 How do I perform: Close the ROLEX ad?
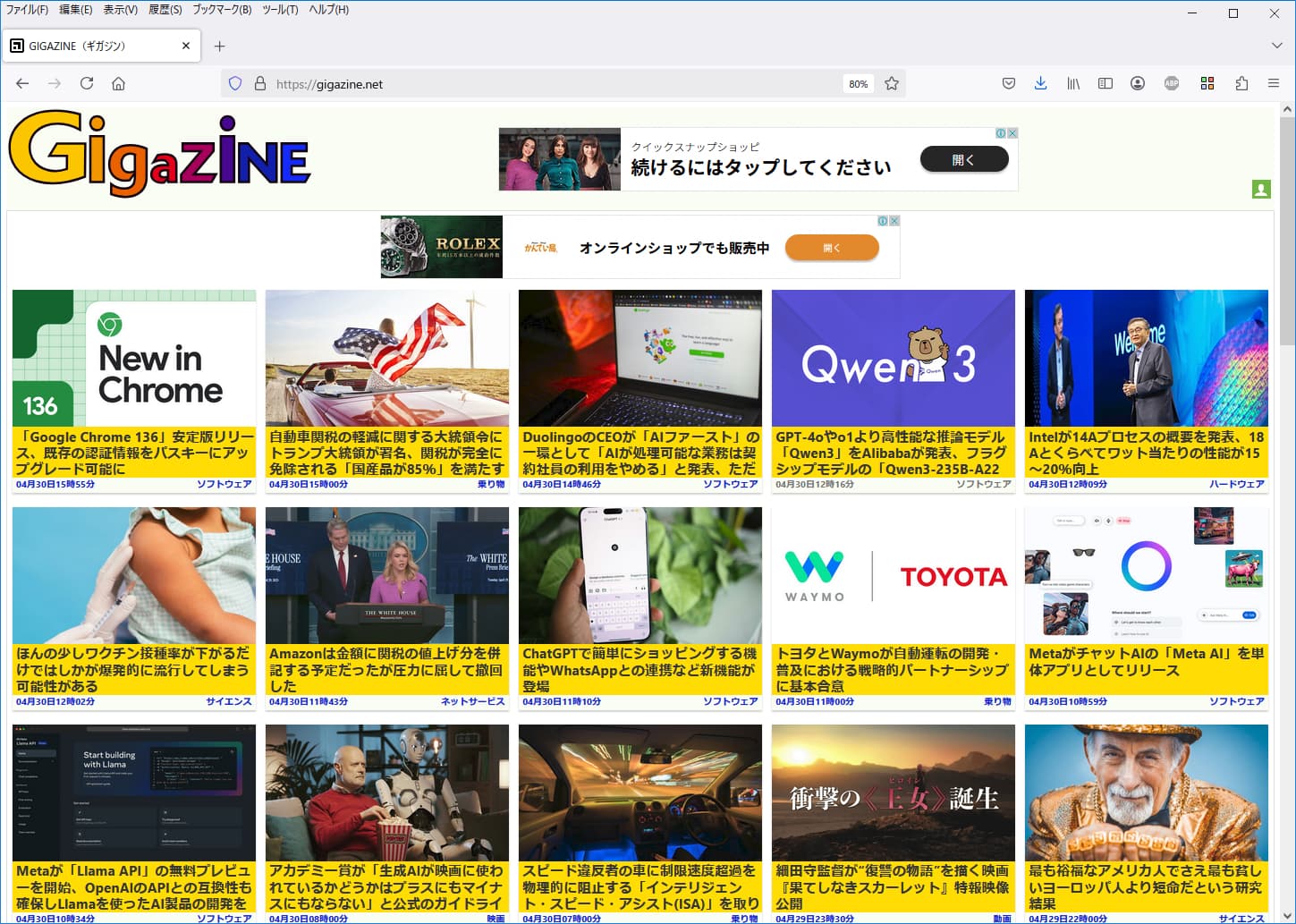(894, 221)
